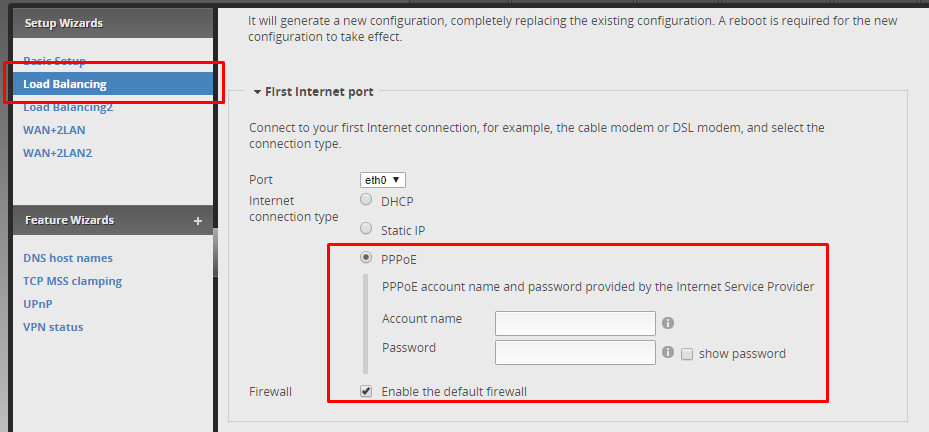
Task: Collapse the First Internet port section
Action: (x=257, y=92)
